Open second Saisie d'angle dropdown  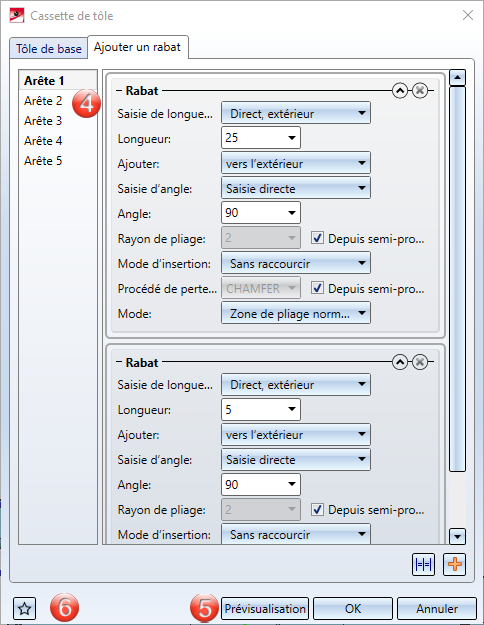[x=296, y=460]
